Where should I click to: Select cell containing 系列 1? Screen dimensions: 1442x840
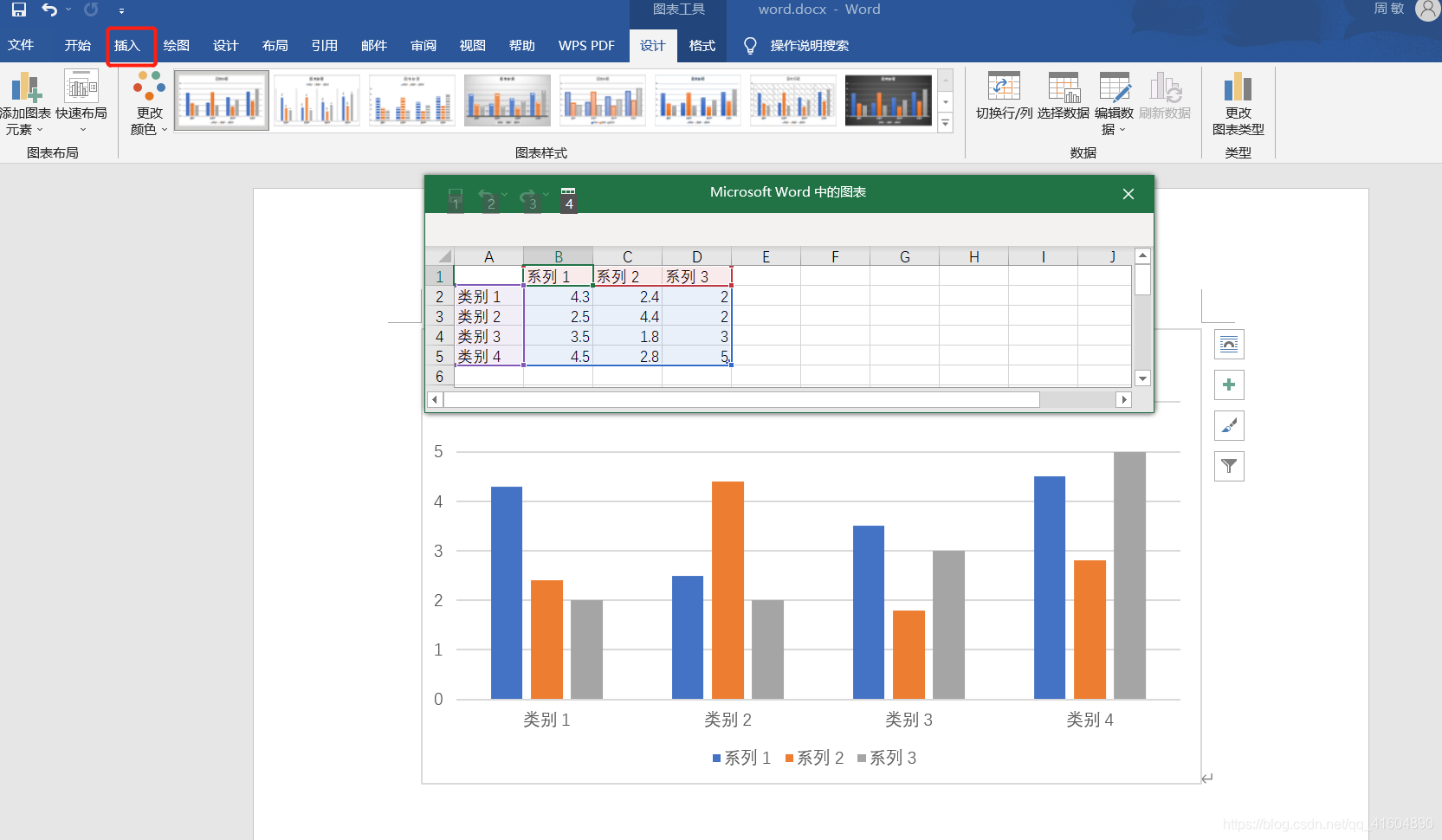pyautogui.click(x=559, y=276)
